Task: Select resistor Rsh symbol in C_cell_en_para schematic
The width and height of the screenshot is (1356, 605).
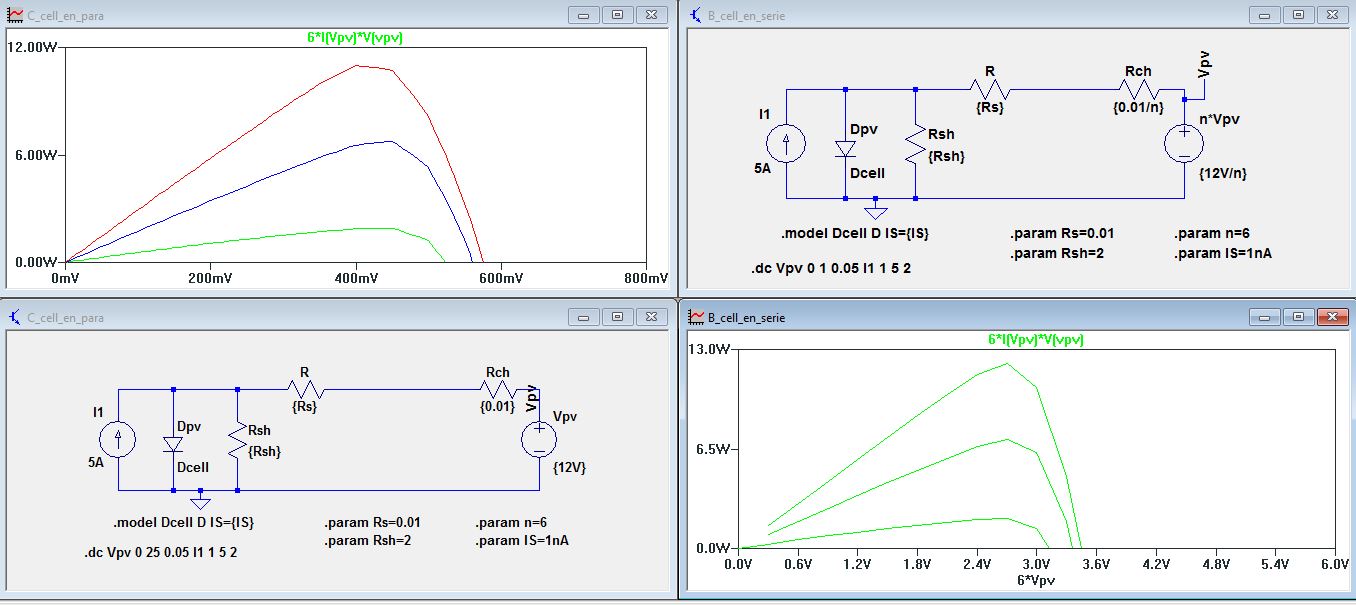Action: (237, 440)
